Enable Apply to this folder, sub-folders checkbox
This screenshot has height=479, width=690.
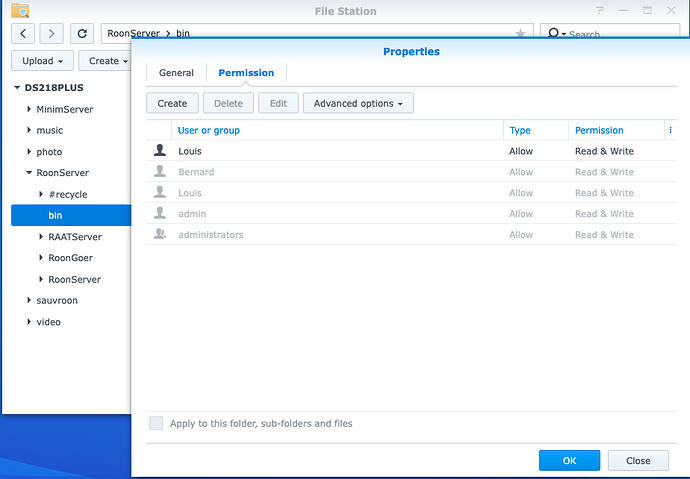[x=156, y=423]
